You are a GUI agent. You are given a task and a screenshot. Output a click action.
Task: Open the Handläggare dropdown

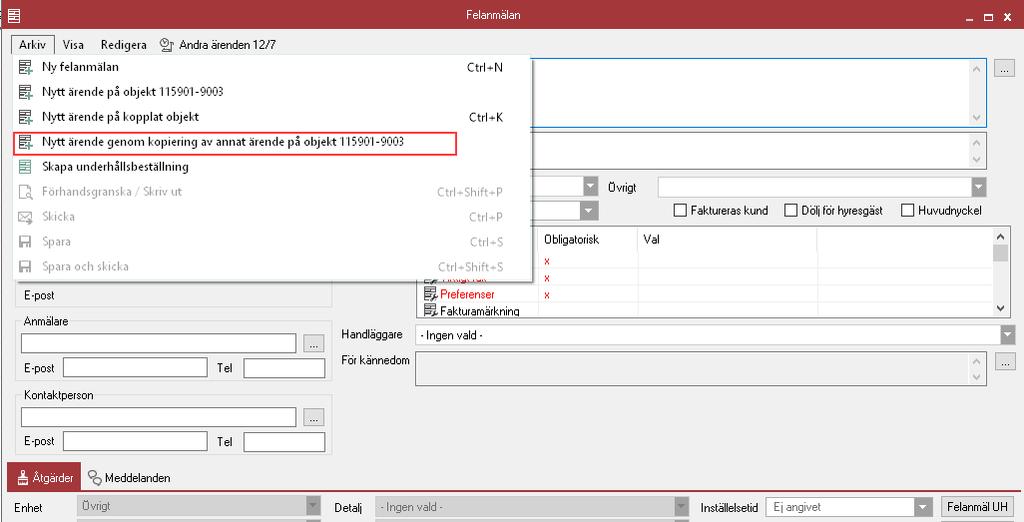715,335
